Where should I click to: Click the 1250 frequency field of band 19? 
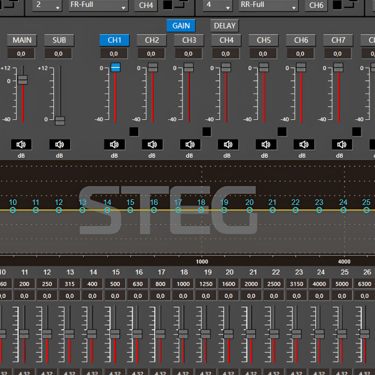coord(206,284)
